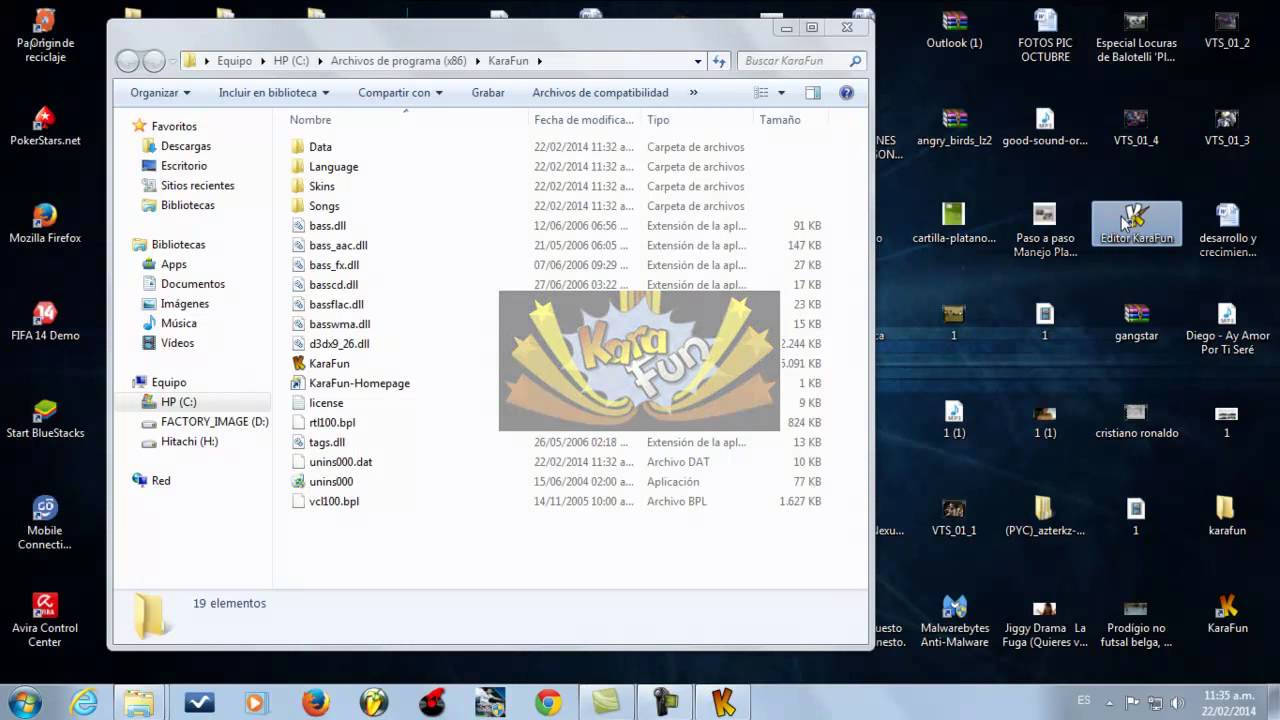Click the Start BlueStacks desktop icon
1280x720 pixels.
pyautogui.click(x=44, y=420)
